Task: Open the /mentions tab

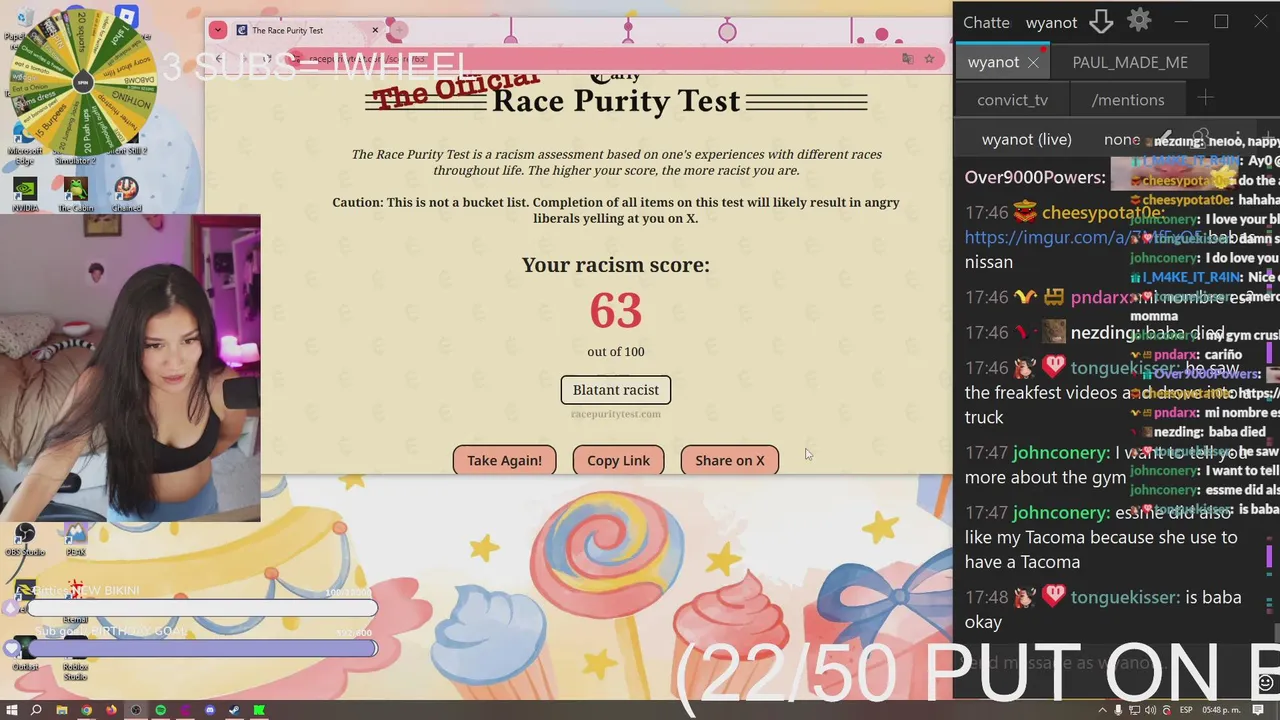Action: coord(1128,99)
